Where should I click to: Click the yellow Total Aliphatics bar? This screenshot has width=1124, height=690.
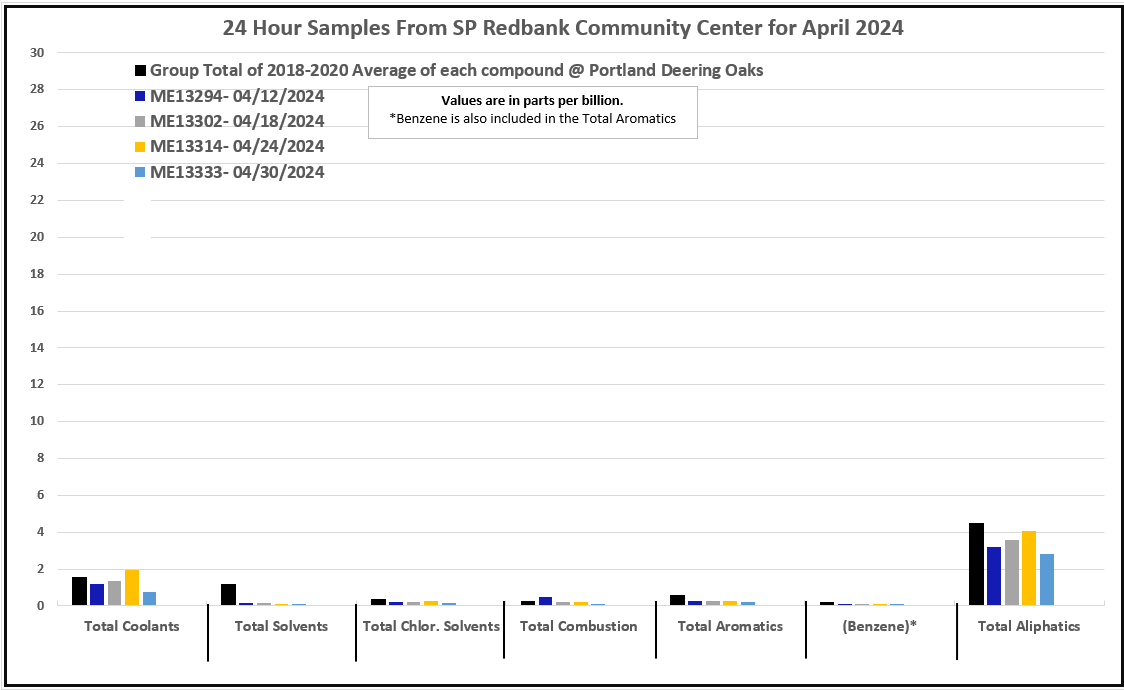coord(1029,568)
